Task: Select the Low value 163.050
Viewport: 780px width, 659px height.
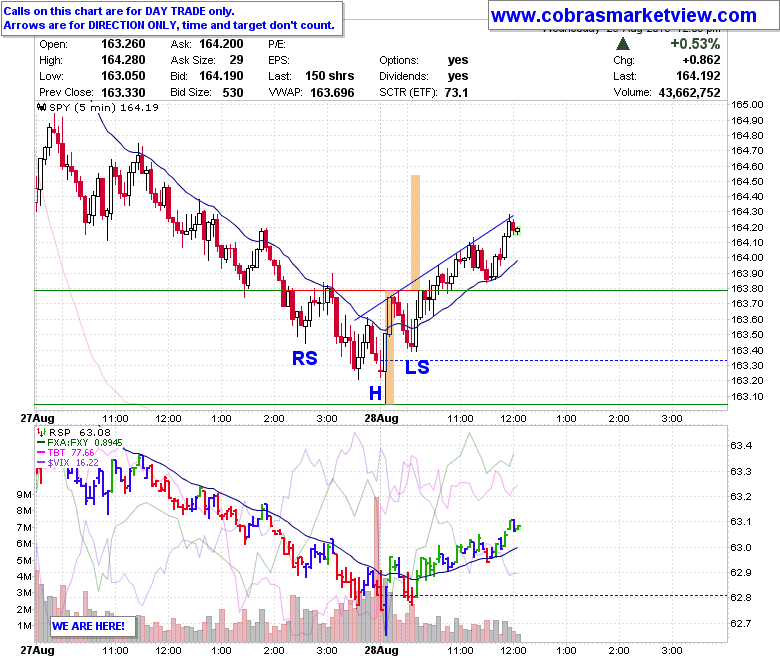Action: [123, 76]
